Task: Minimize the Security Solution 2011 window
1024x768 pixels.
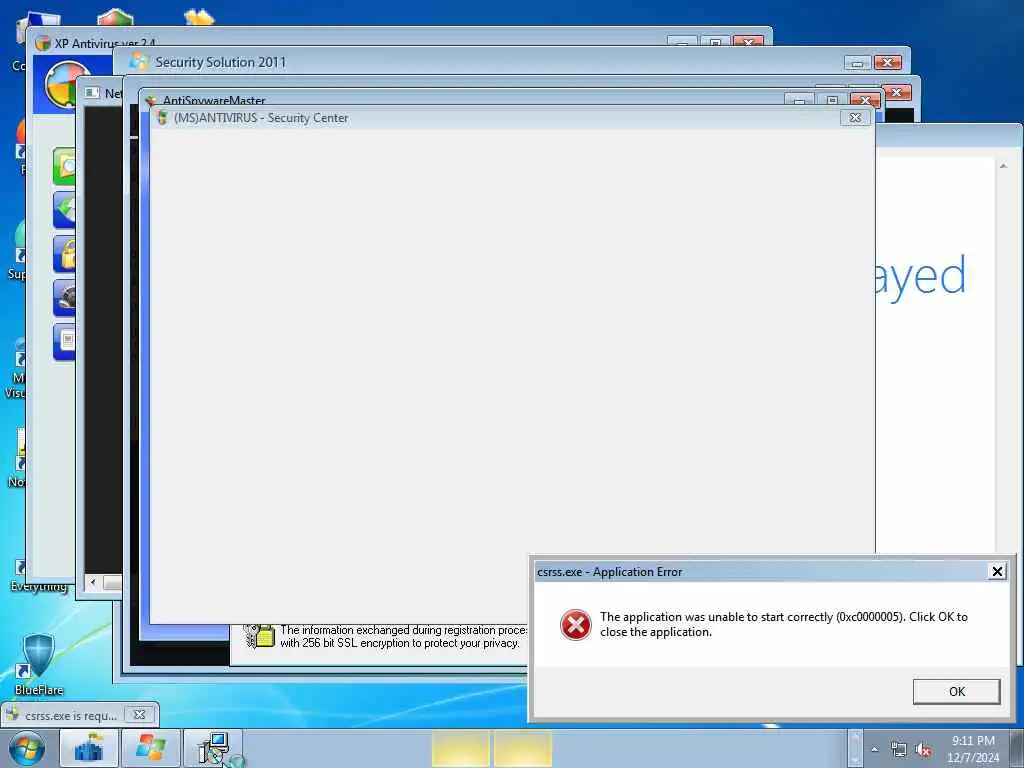Action: pos(857,63)
